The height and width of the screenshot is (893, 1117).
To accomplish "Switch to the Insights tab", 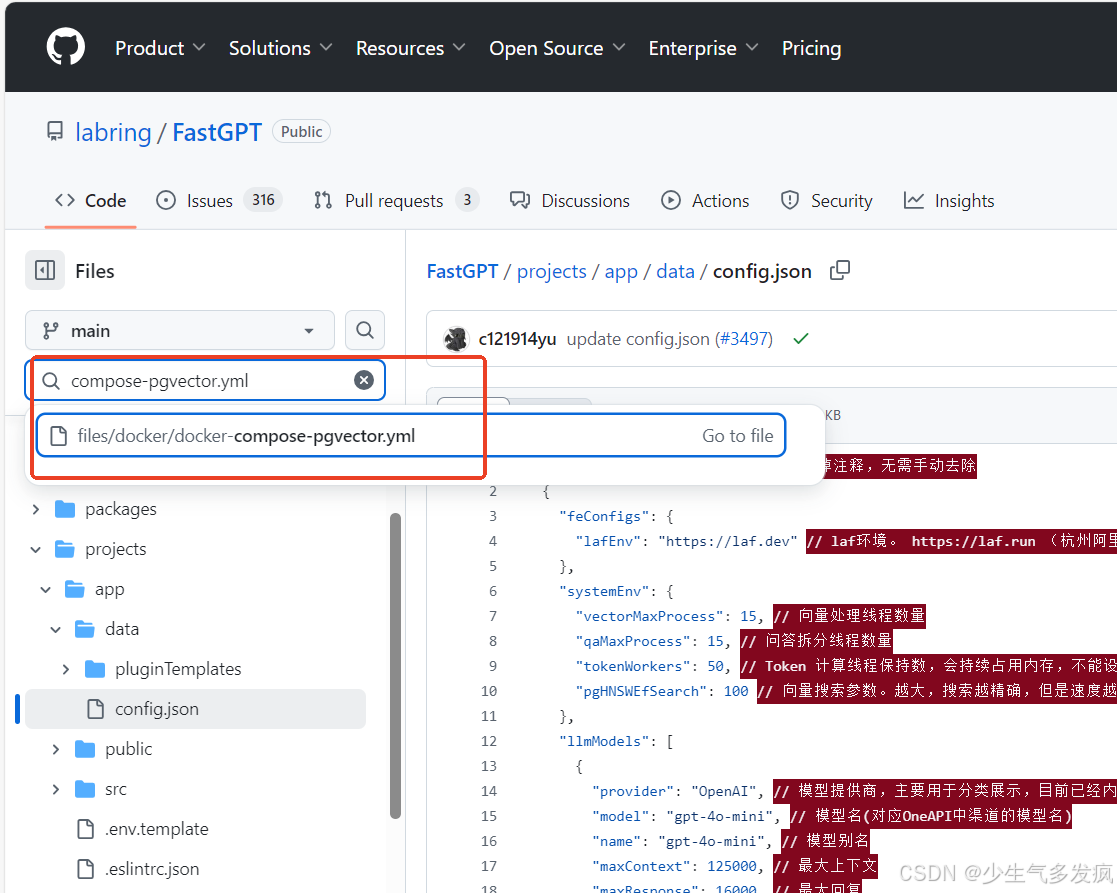I will pyautogui.click(x=949, y=201).
